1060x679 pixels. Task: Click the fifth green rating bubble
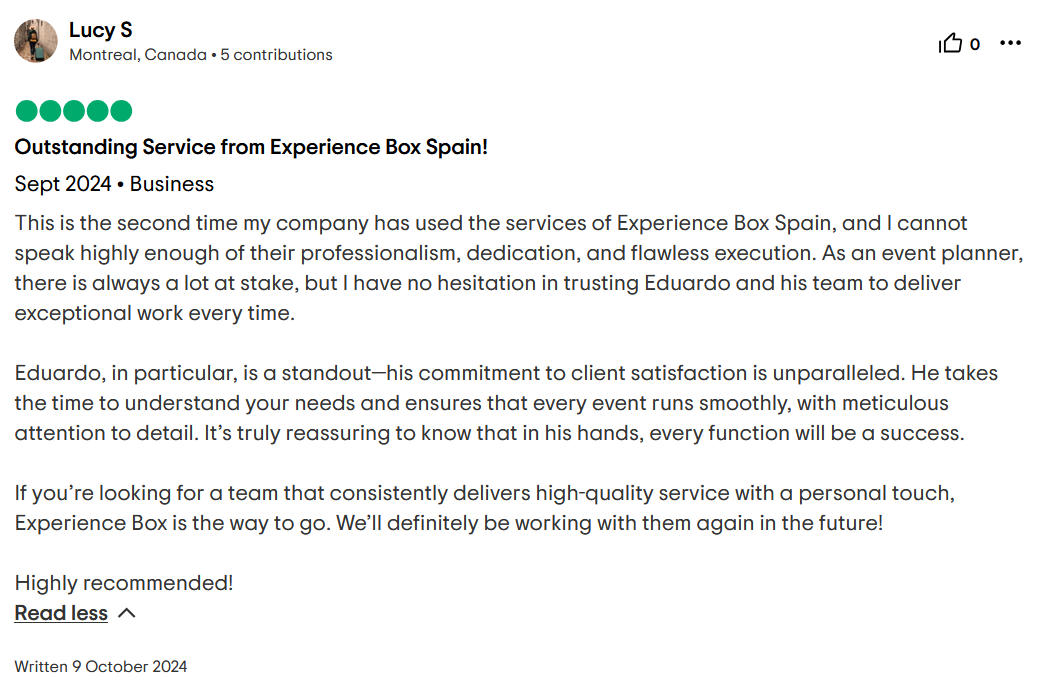click(121, 111)
